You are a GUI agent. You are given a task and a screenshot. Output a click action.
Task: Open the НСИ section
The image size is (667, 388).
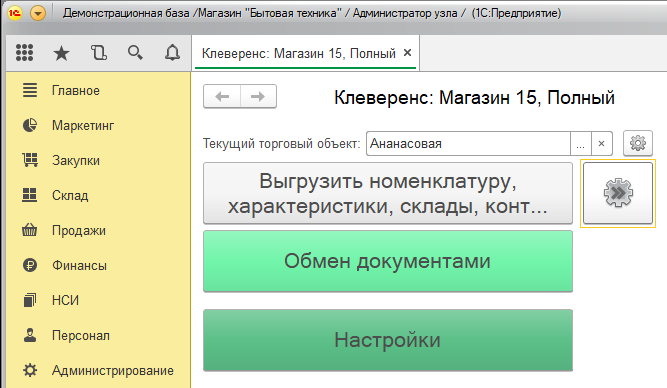click(x=98, y=300)
